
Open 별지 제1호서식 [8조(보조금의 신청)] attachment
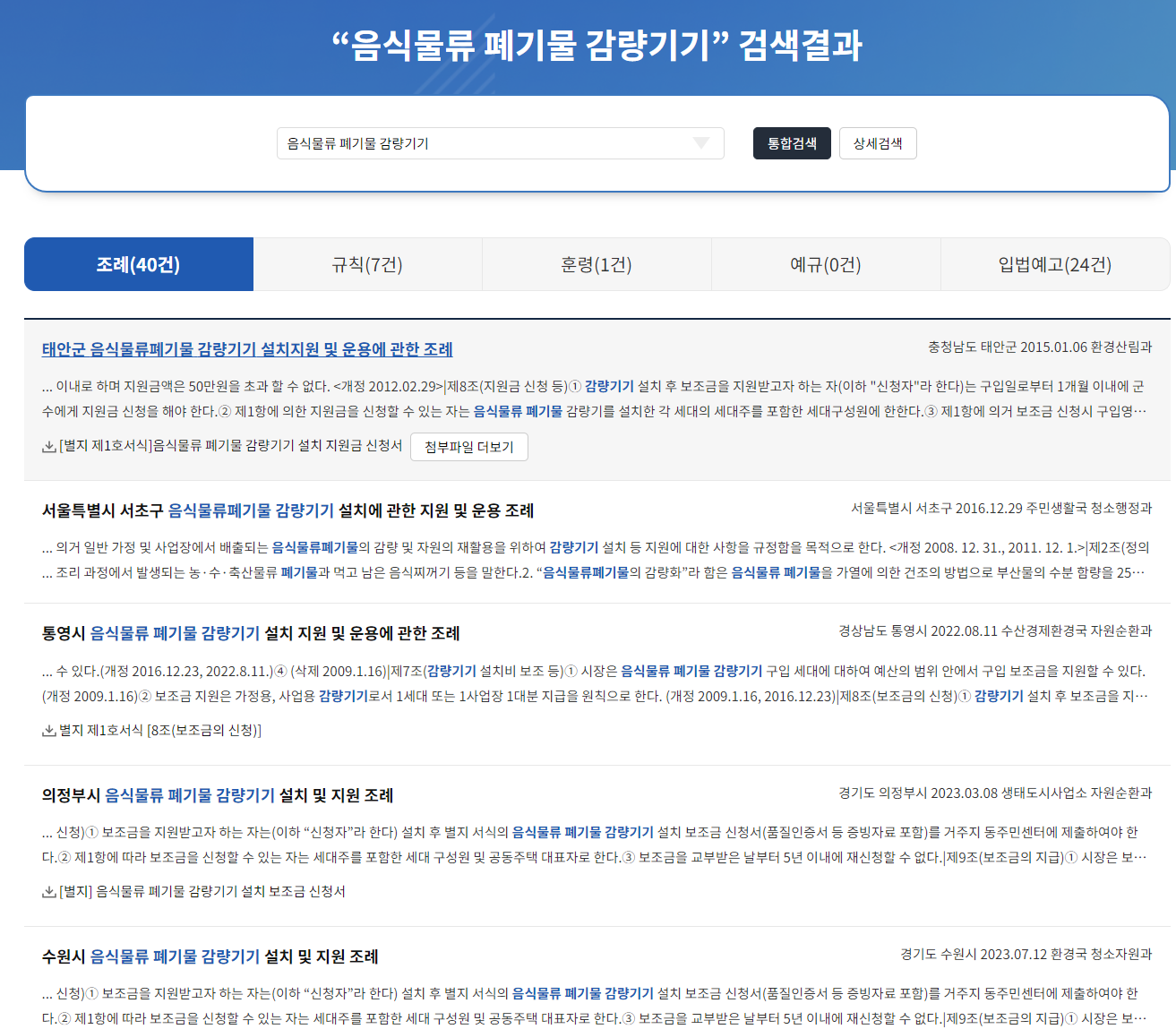point(161,734)
